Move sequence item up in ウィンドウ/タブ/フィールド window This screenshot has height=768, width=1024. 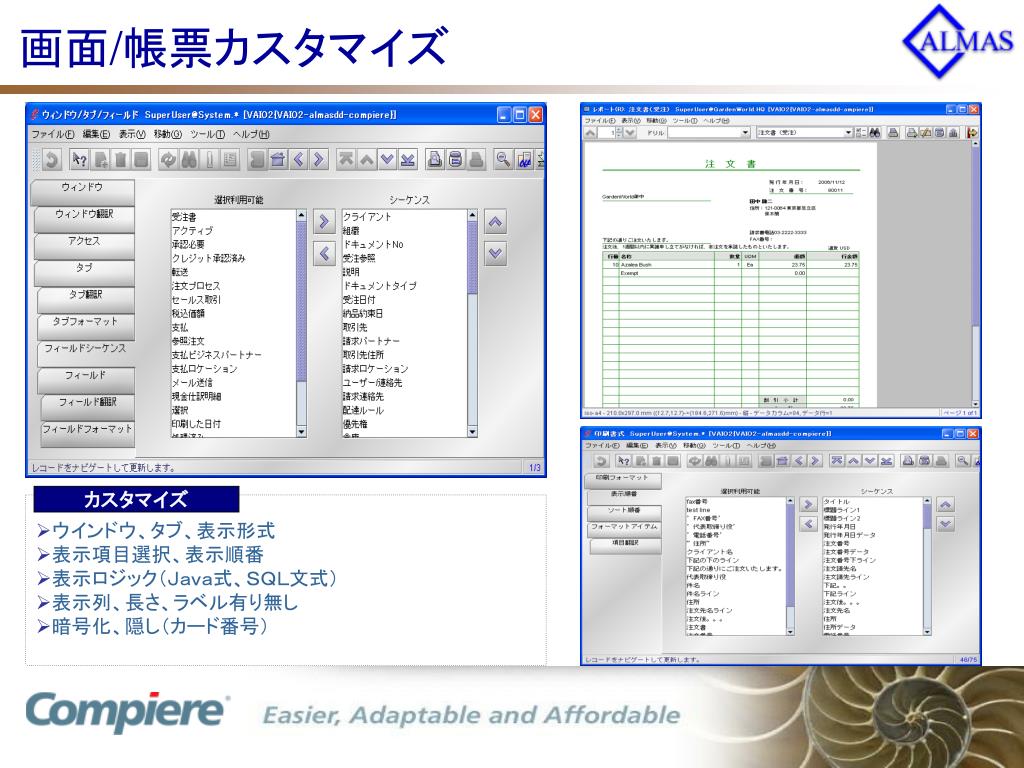tap(496, 222)
